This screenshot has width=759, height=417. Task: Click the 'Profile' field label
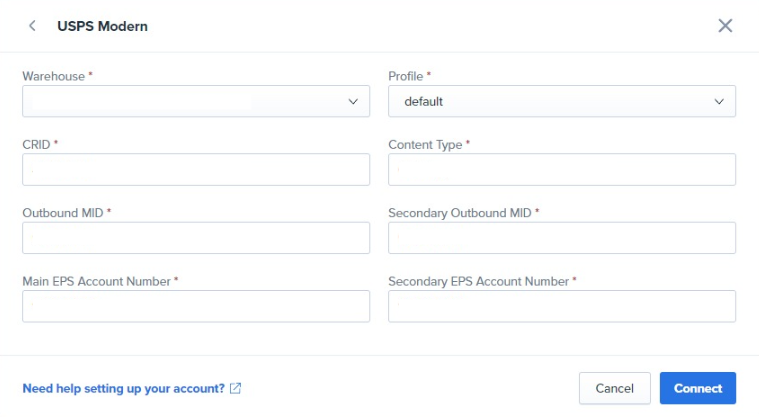pyautogui.click(x=405, y=76)
